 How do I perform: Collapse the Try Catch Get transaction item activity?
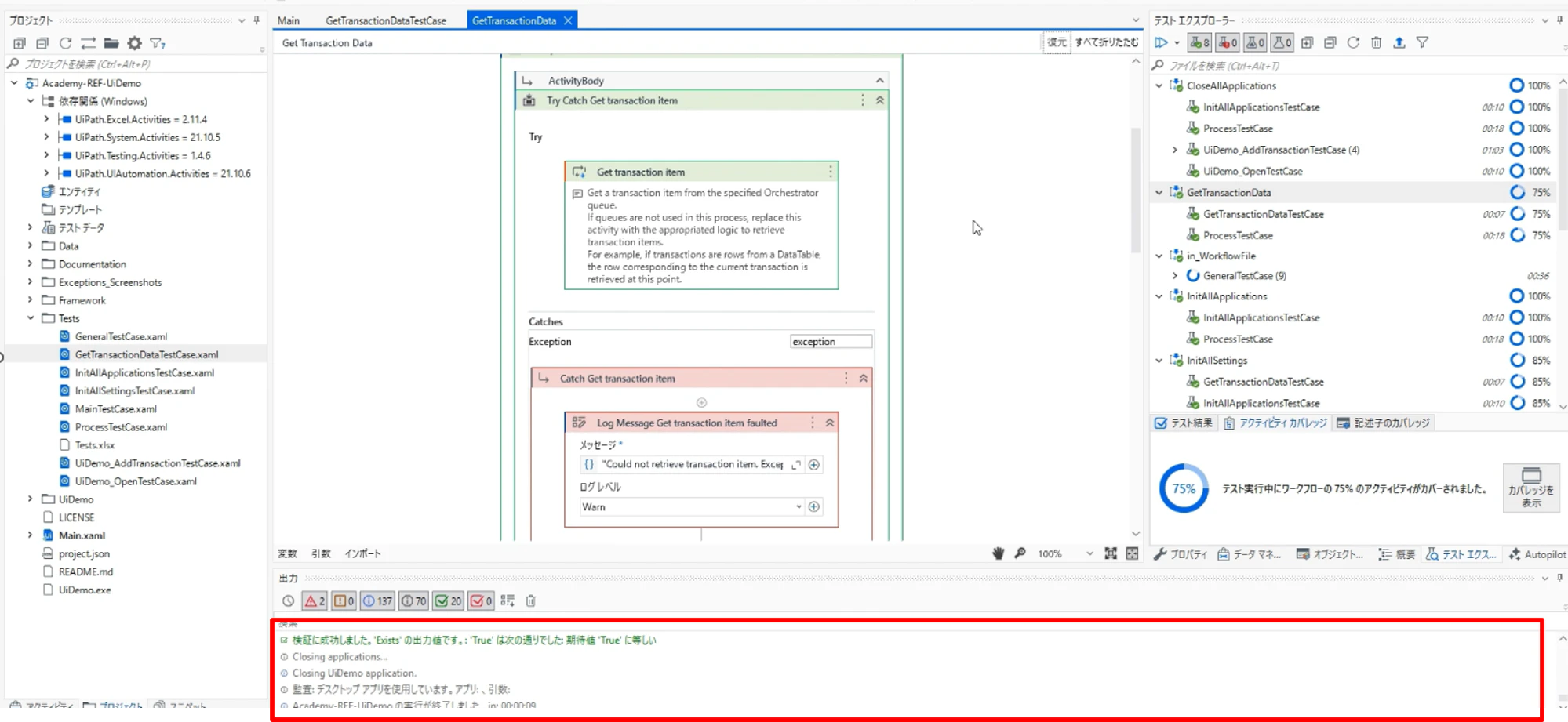click(x=880, y=100)
